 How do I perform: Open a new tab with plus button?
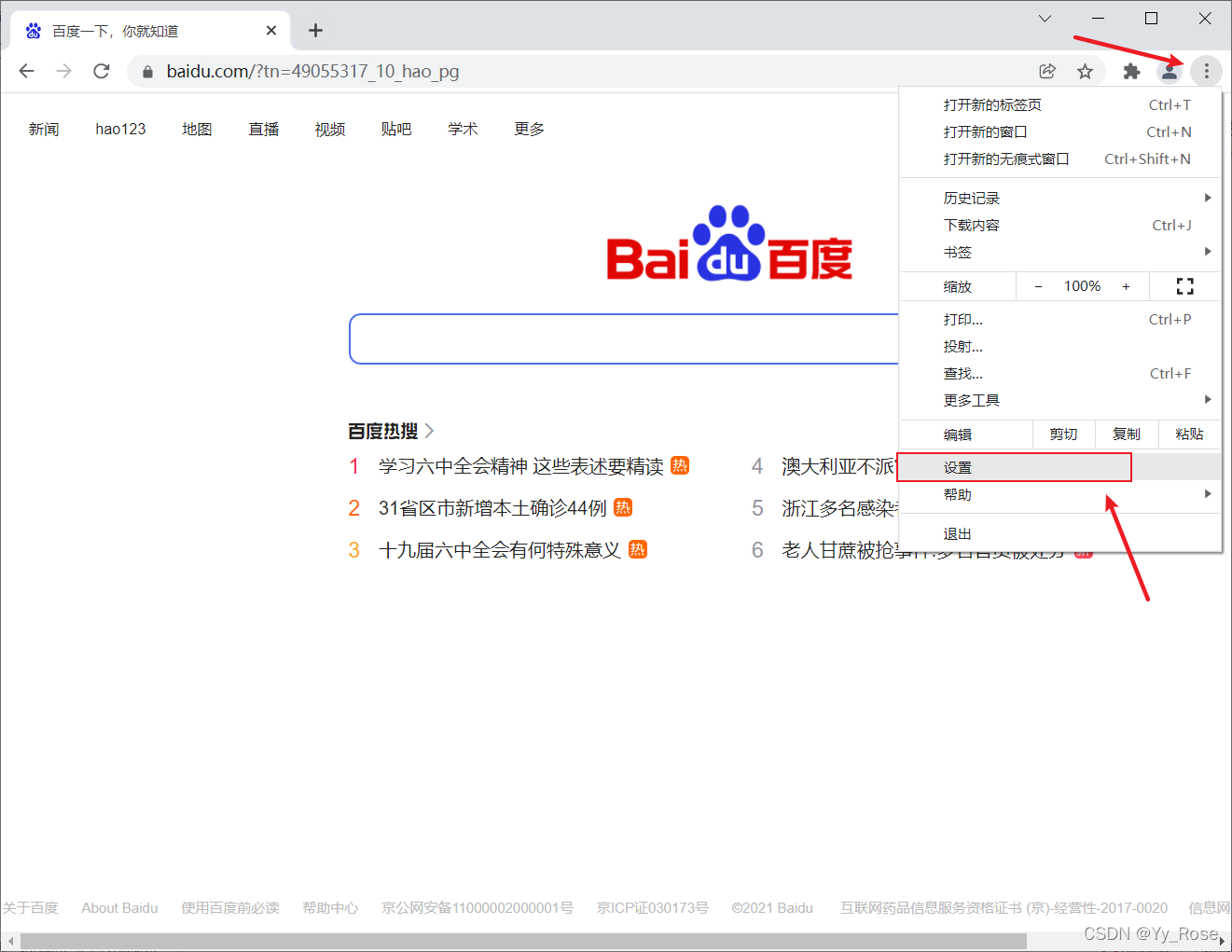(316, 31)
